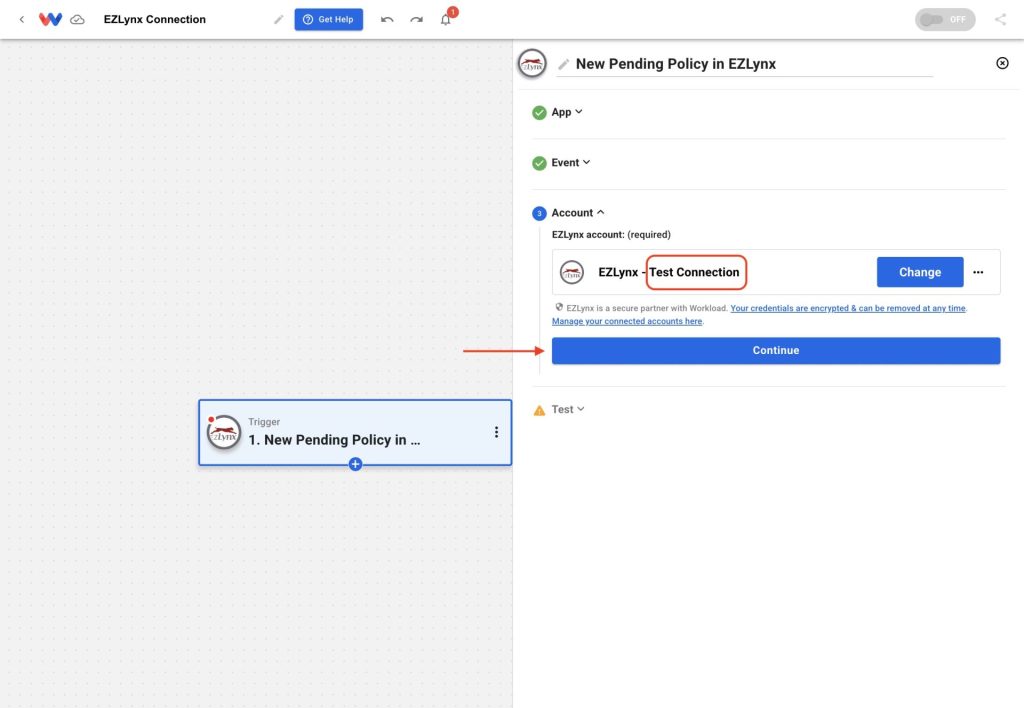Collapse the Account section

[578, 213]
